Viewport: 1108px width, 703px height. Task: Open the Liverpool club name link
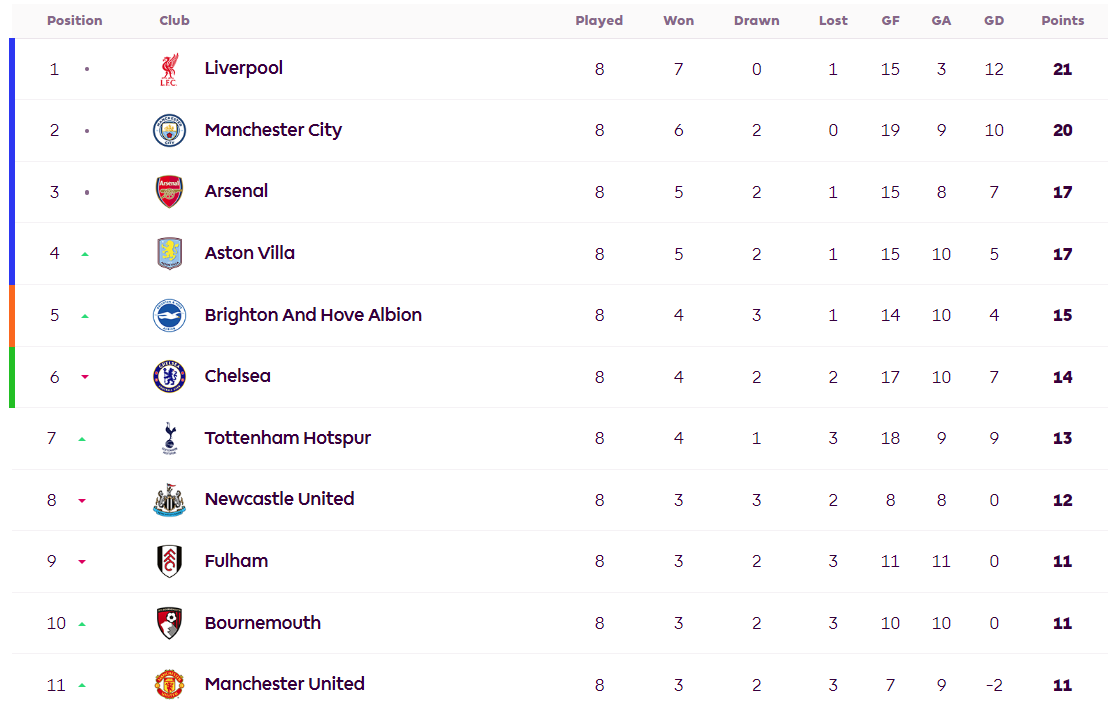tap(243, 68)
